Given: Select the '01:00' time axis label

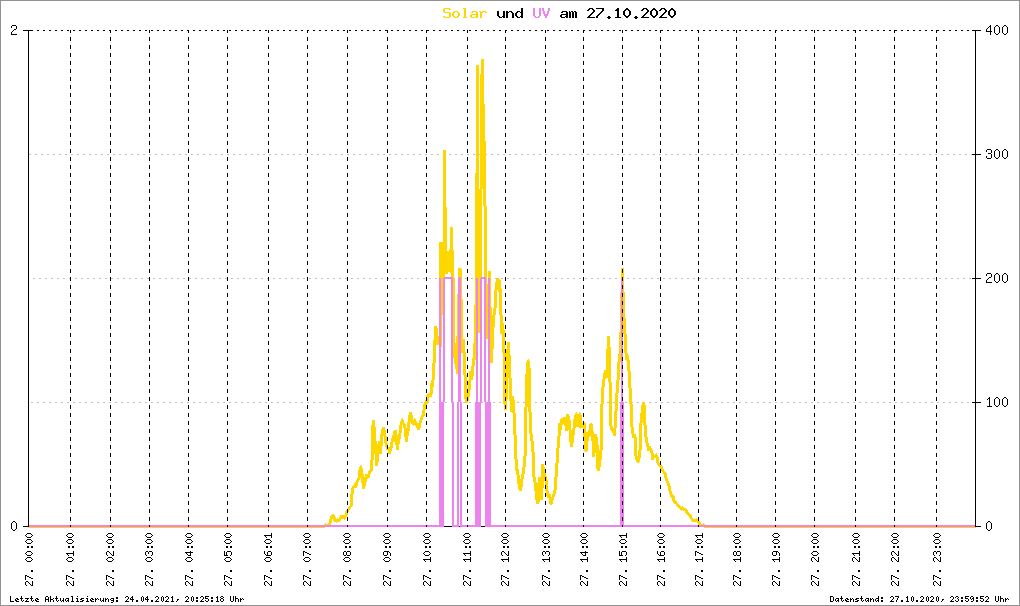Looking at the screenshot, I should pos(70,559).
